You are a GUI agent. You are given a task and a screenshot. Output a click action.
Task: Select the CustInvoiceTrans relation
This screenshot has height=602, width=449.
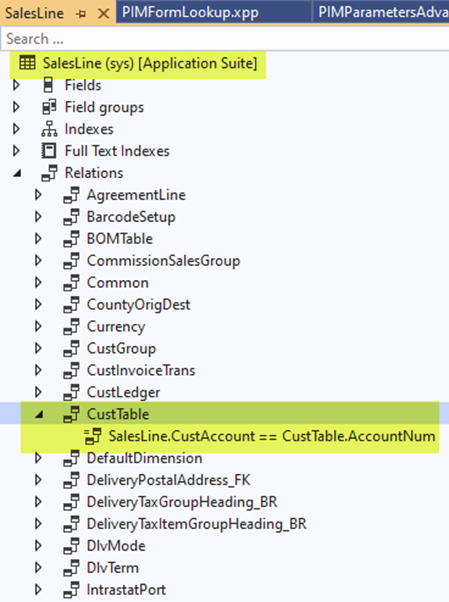point(141,370)
